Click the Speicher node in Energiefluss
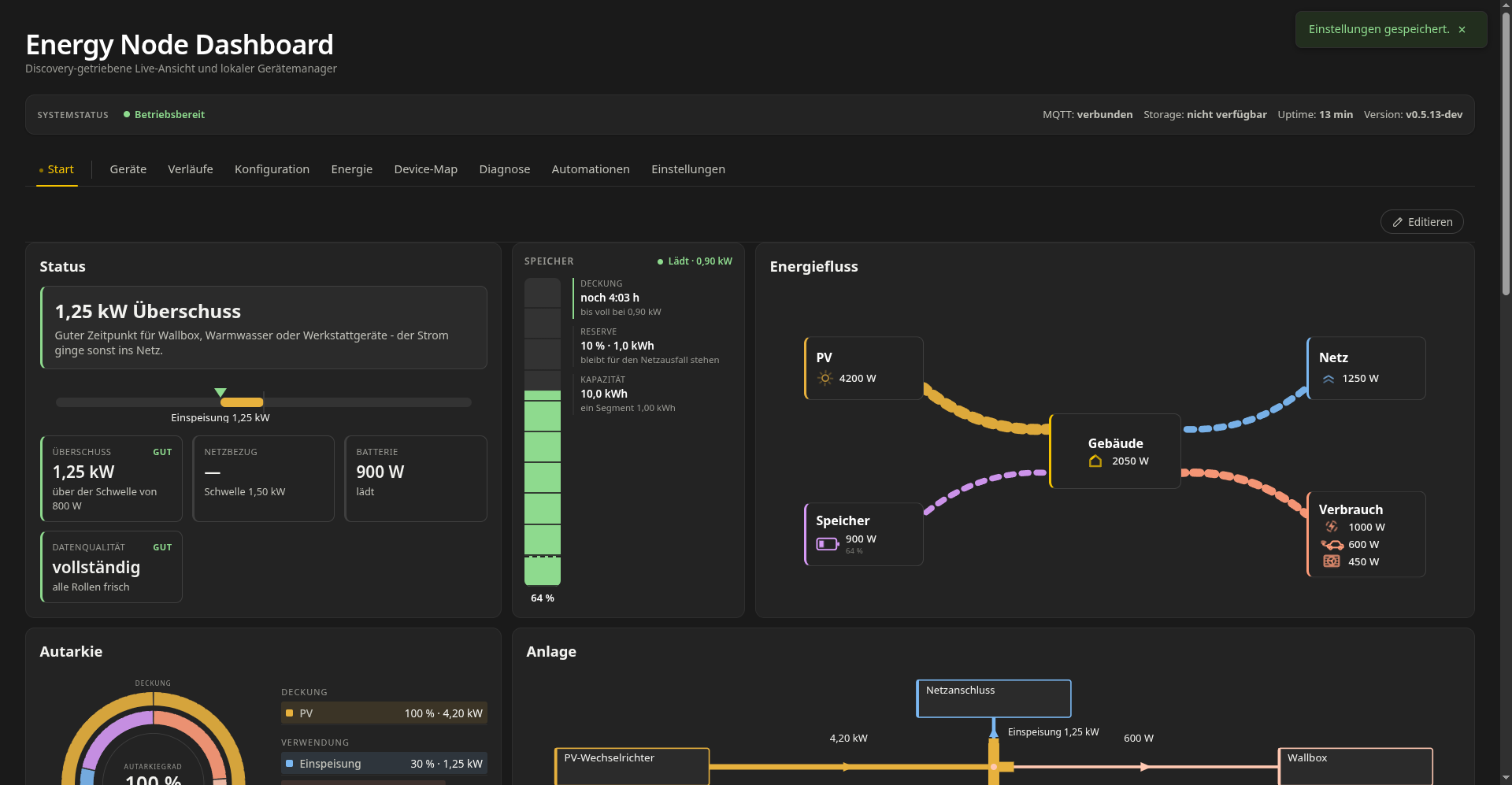Screen dimensions: 1512x785 [x=864, y=534]
